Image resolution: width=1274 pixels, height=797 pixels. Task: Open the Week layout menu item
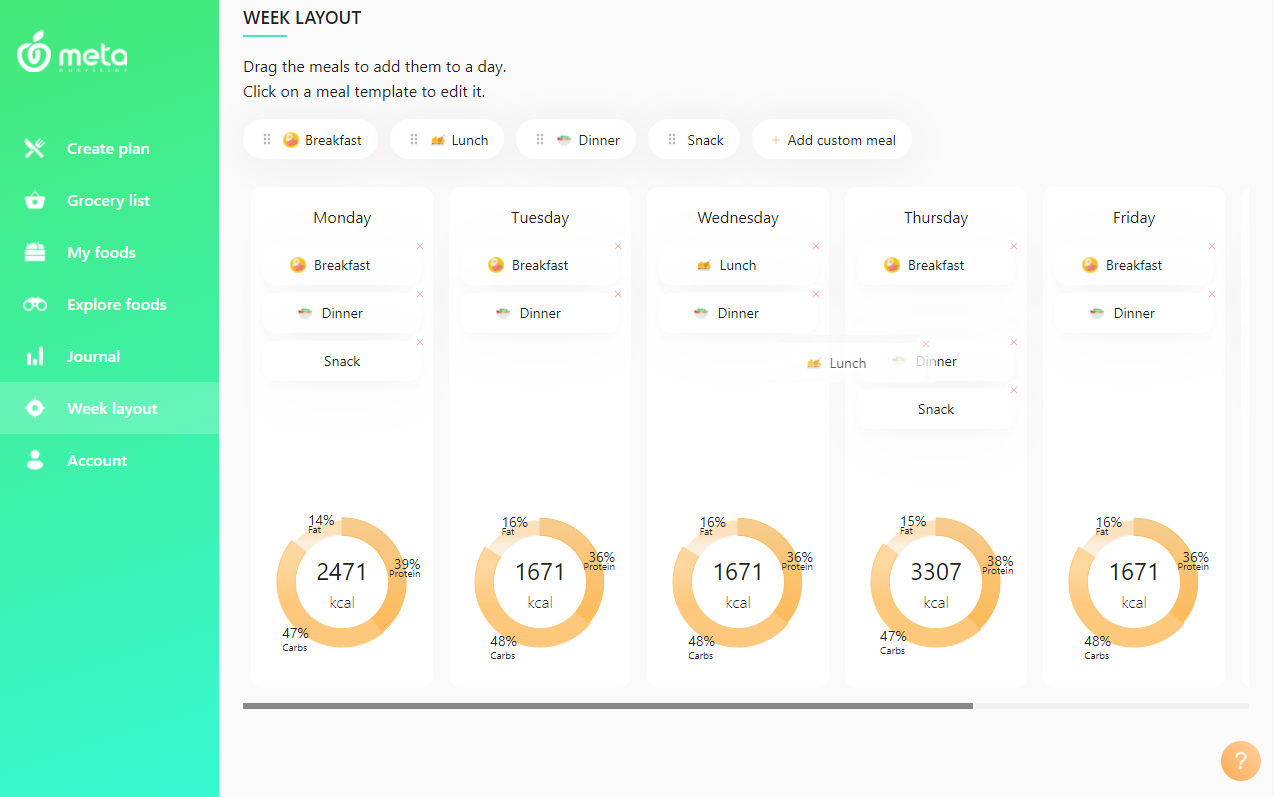112,409
